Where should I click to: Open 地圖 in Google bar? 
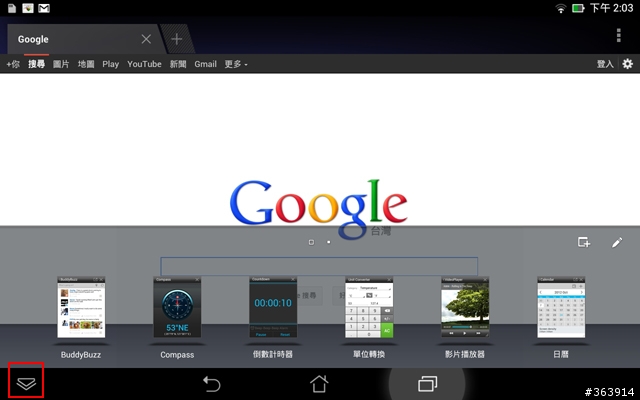[86, 64]
